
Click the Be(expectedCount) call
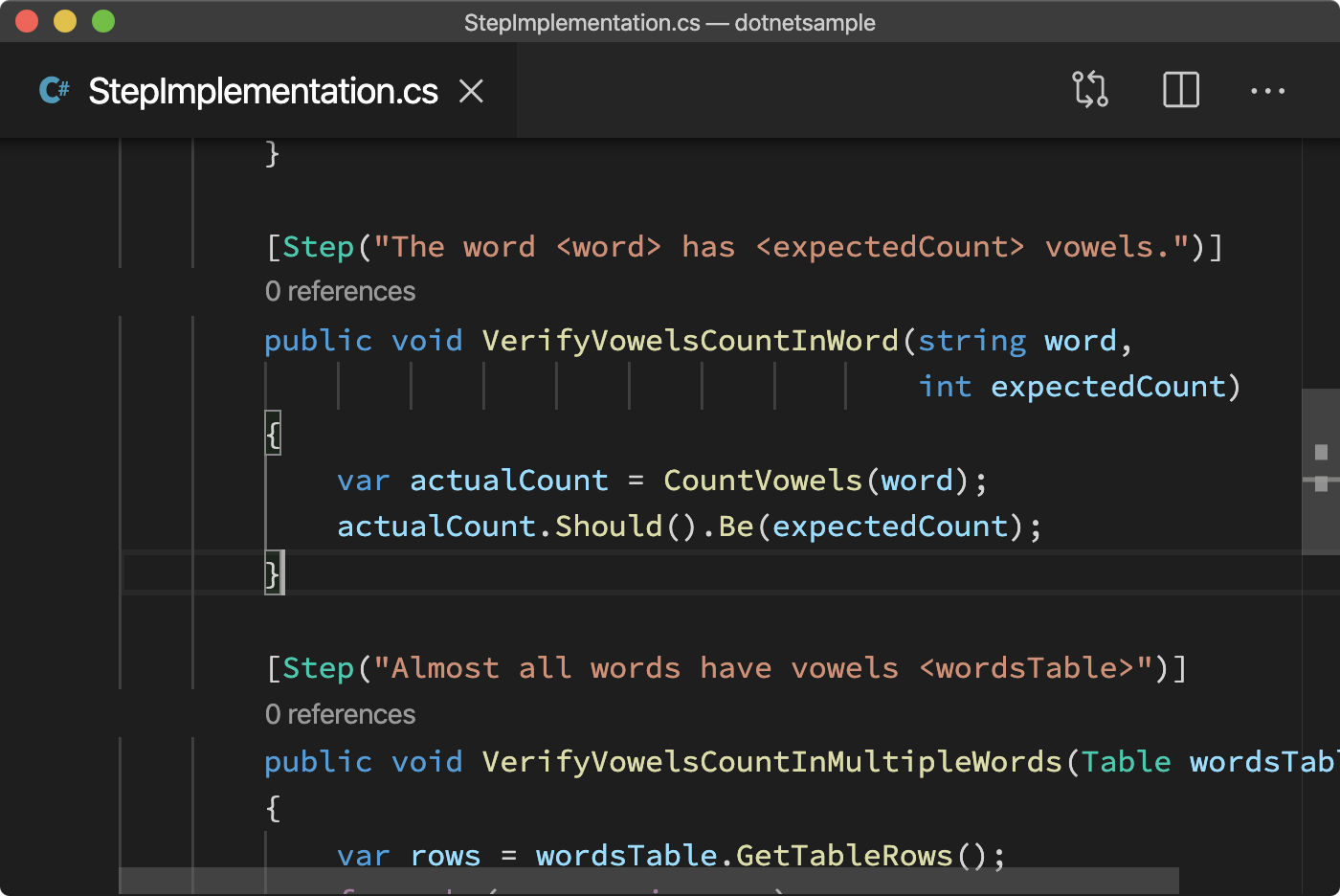pos(872,526)
